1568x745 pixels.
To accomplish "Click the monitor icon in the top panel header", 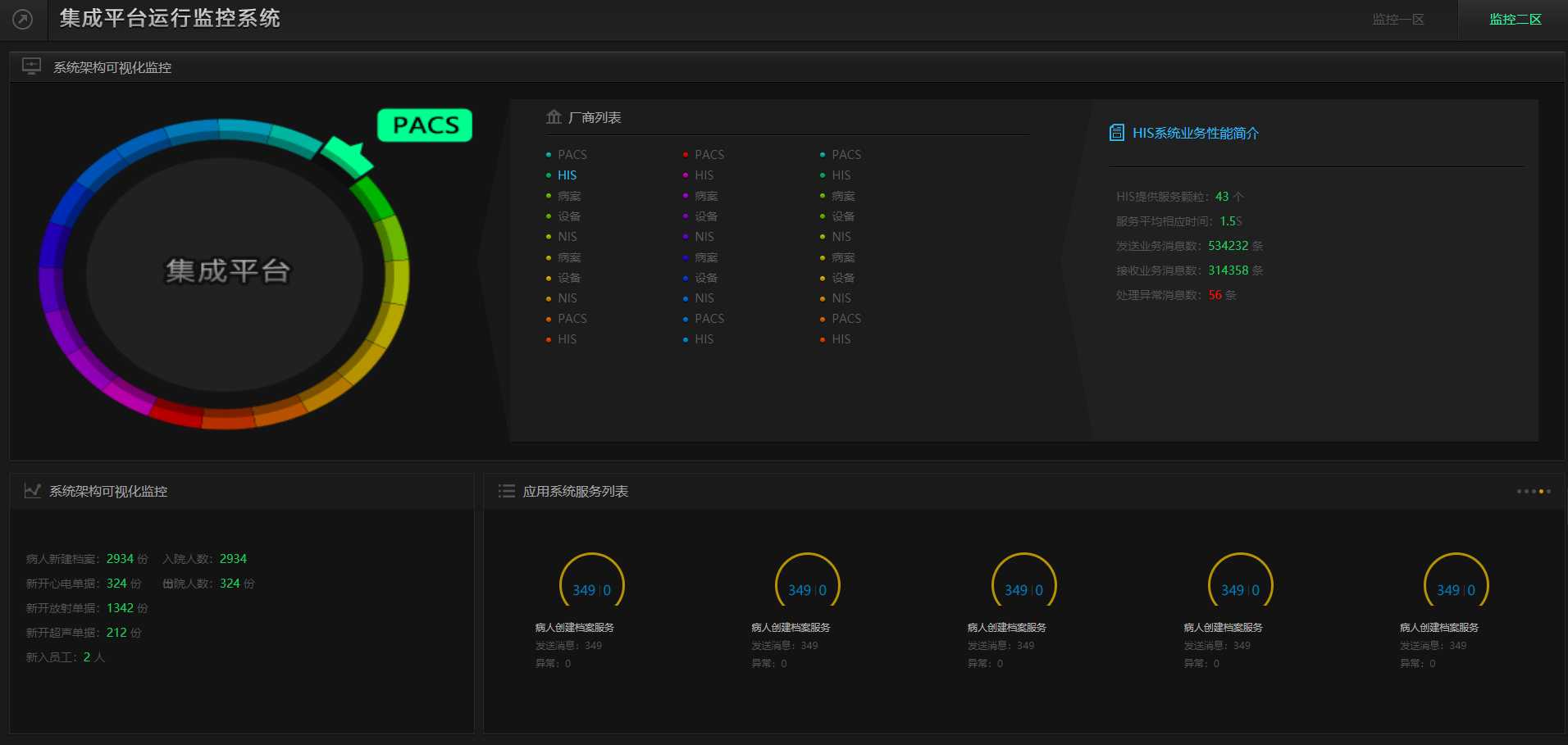I will click(x=31, y=66).
